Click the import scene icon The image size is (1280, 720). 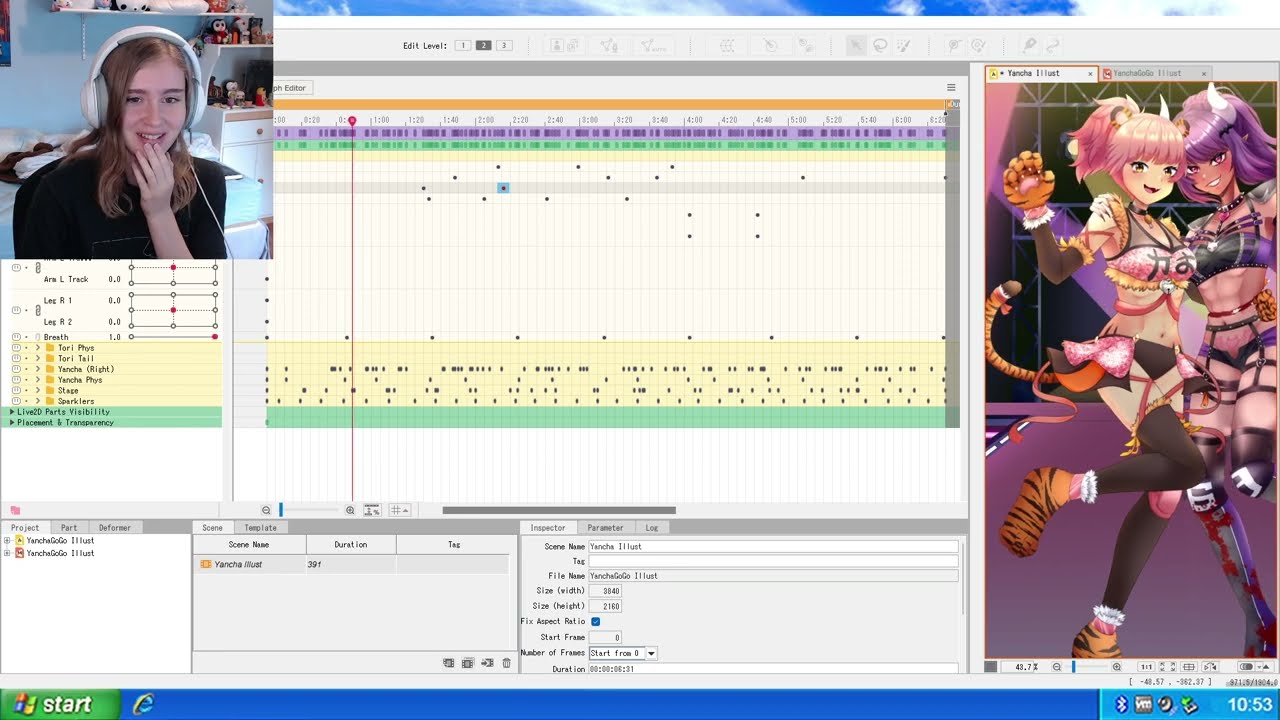point(487,663)
